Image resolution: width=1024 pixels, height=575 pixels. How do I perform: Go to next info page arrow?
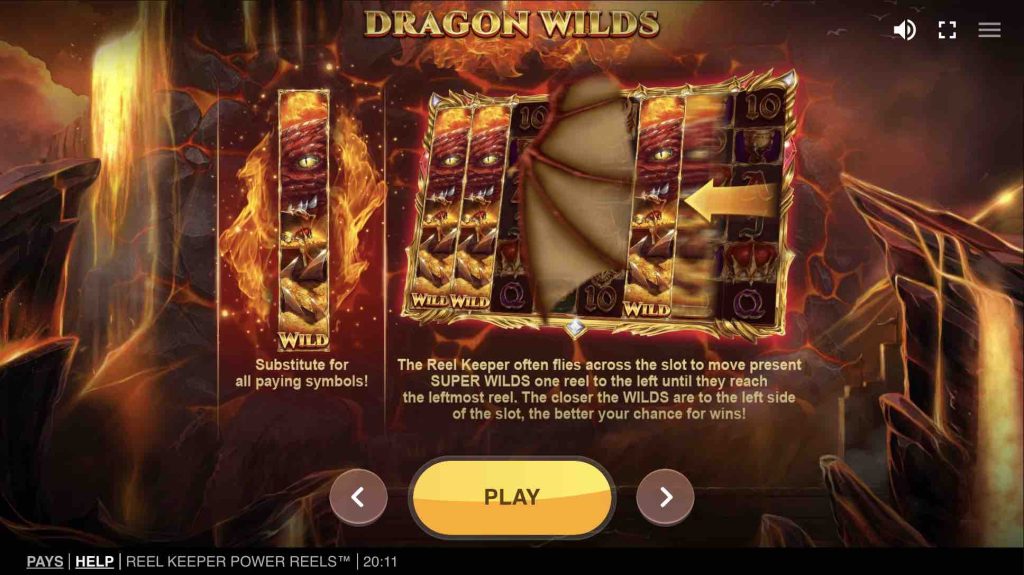(665, 497)
